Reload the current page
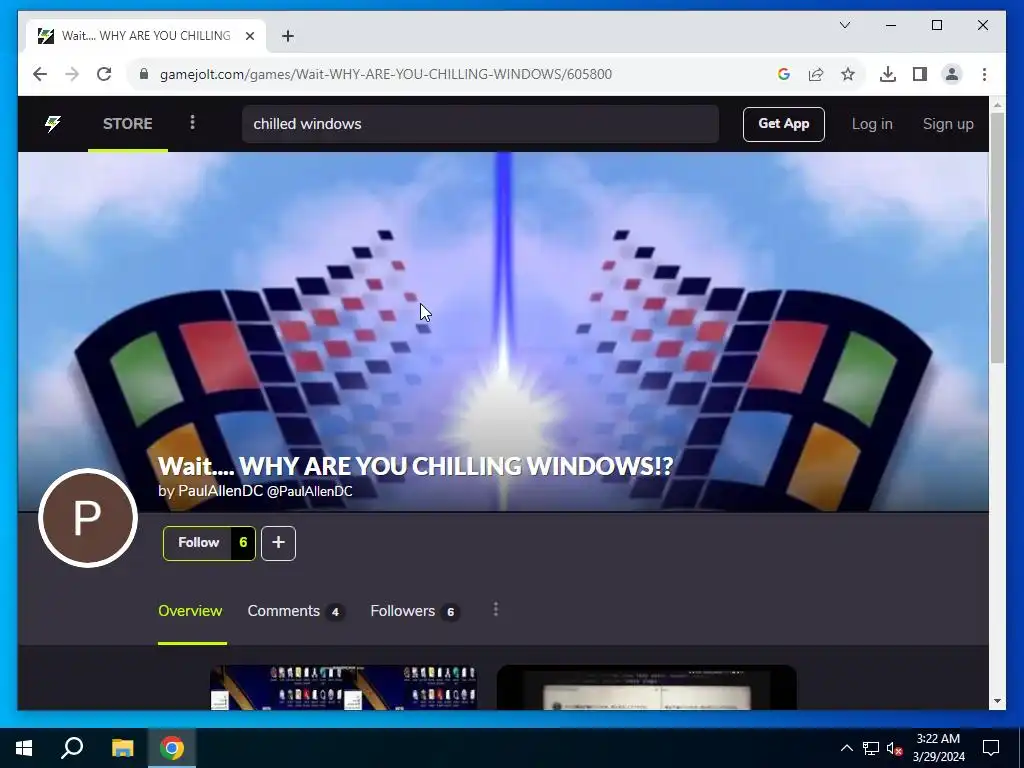 (x=104, y=74)
